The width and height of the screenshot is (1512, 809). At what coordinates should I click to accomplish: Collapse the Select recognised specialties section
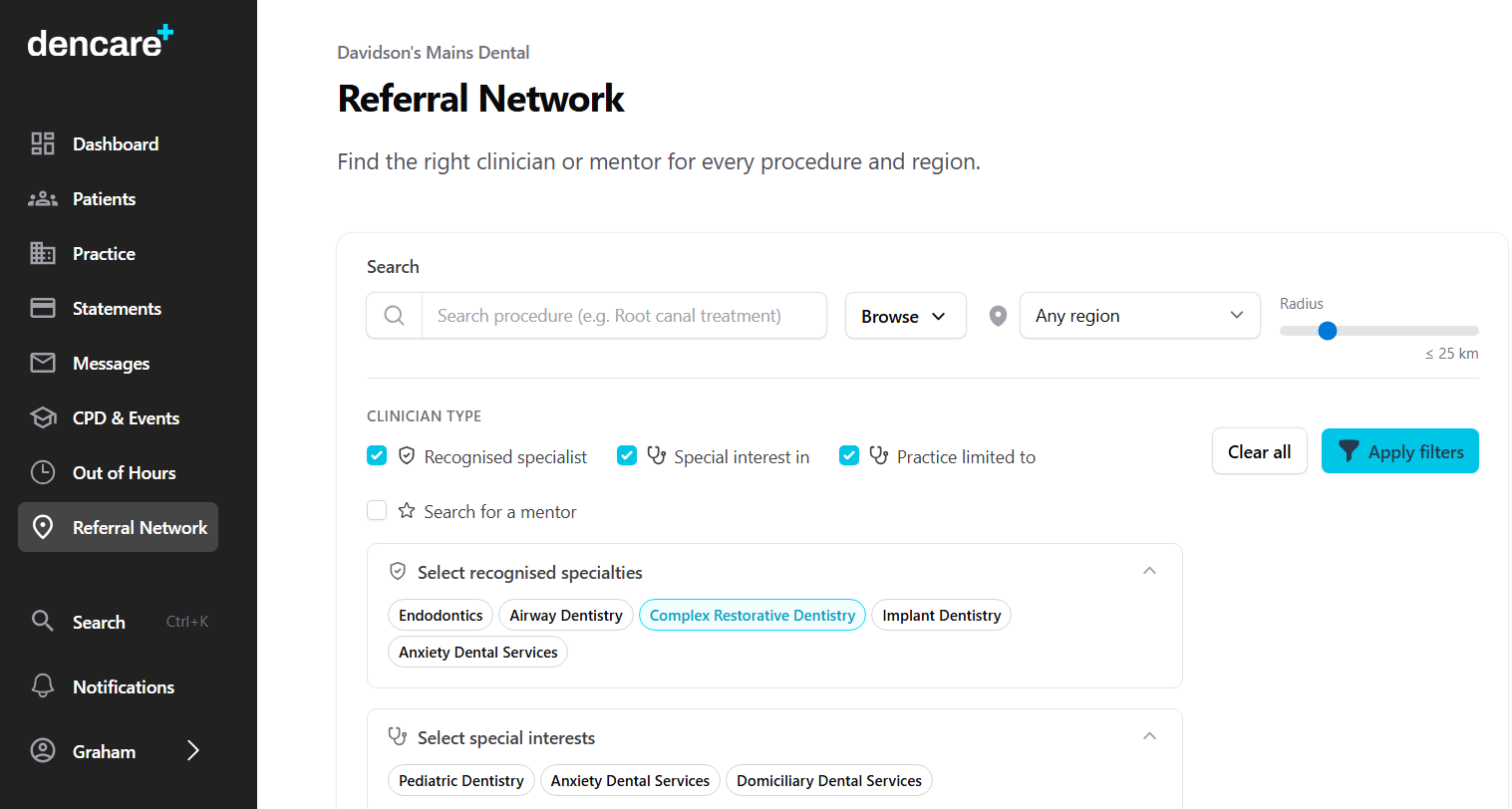[1149, 570]
